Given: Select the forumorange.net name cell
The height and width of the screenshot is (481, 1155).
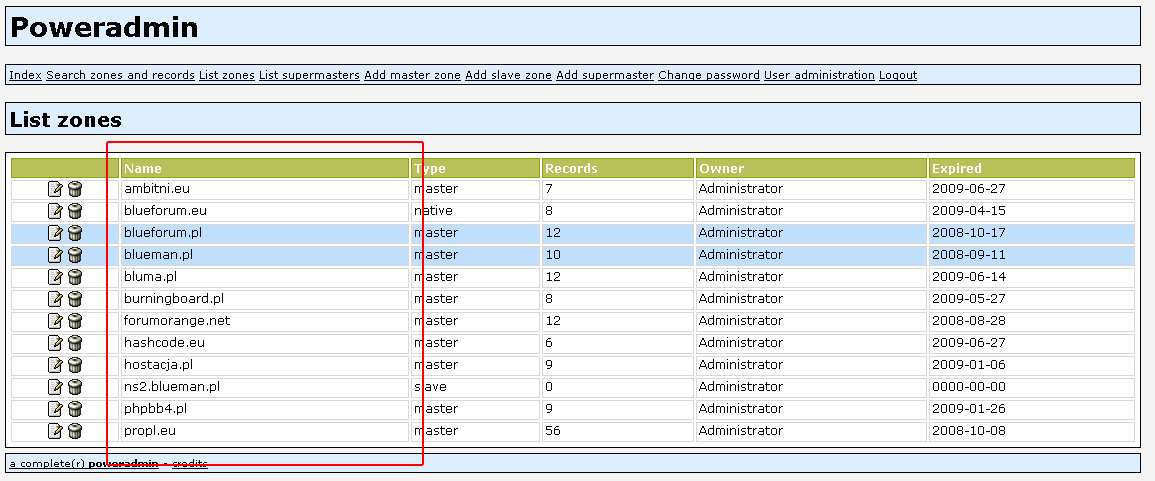Looking at the screenshot, I should 264,321.
